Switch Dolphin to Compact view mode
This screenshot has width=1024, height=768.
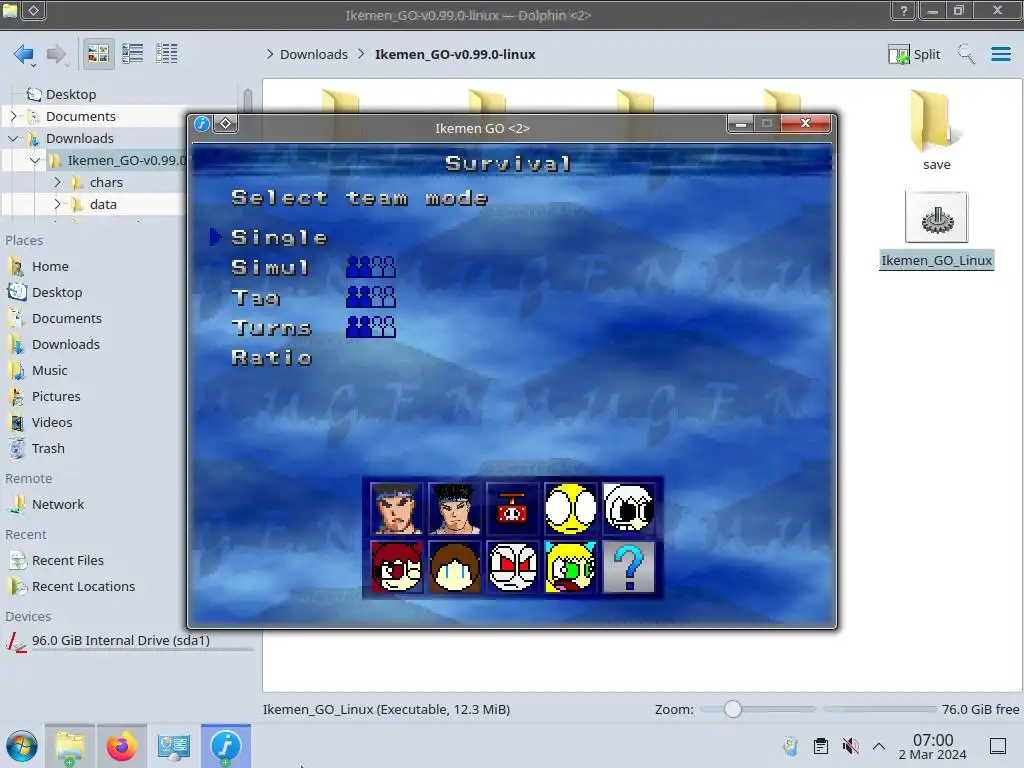tap(133, 54)
